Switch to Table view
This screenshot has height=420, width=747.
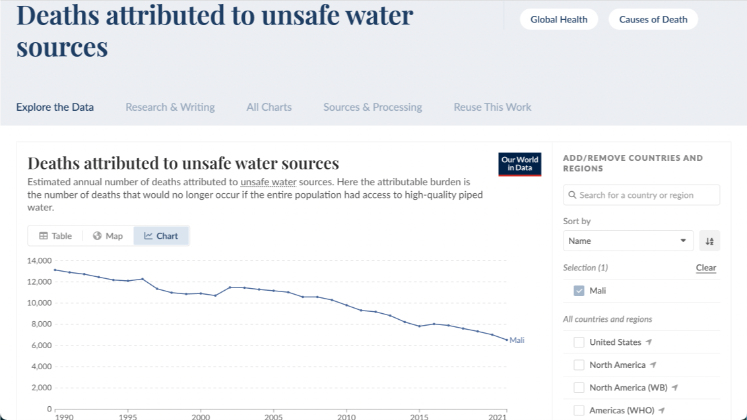click(56, 236)
